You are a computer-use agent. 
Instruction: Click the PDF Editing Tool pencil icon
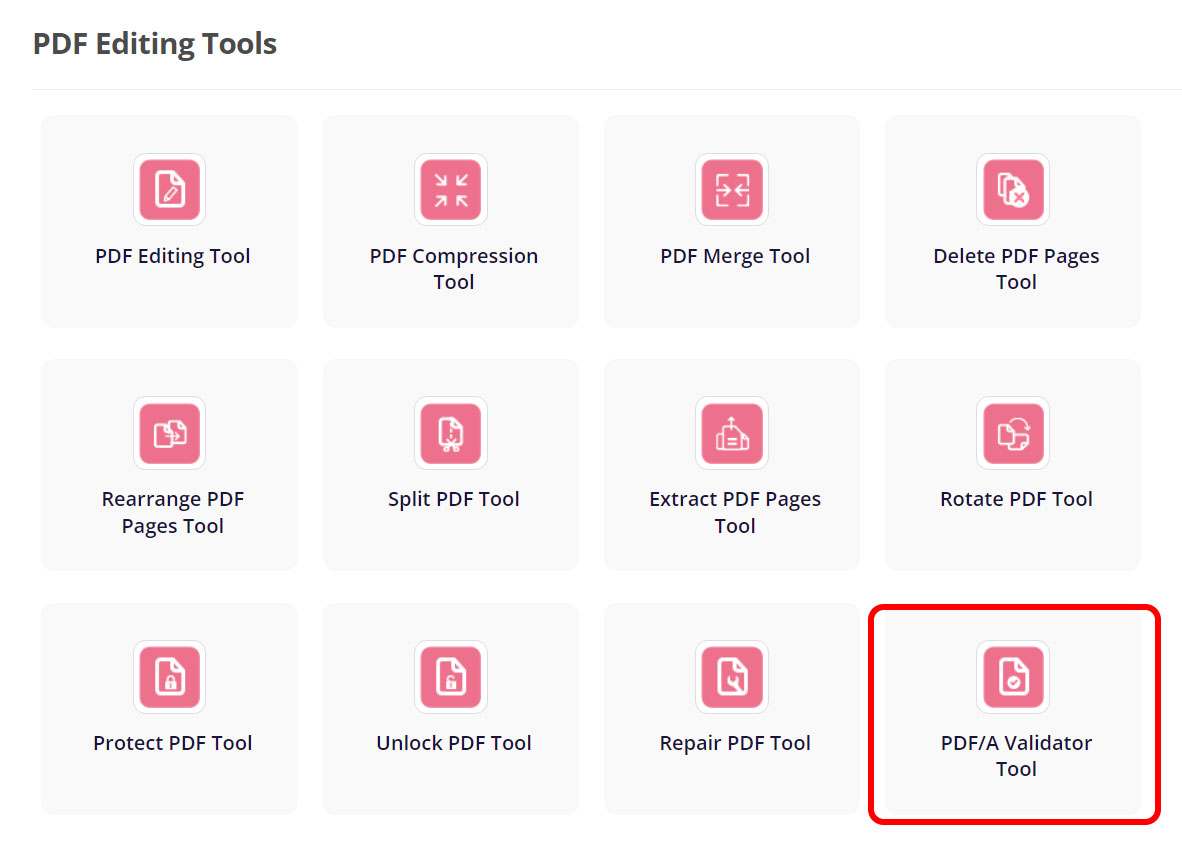(169, 189)
